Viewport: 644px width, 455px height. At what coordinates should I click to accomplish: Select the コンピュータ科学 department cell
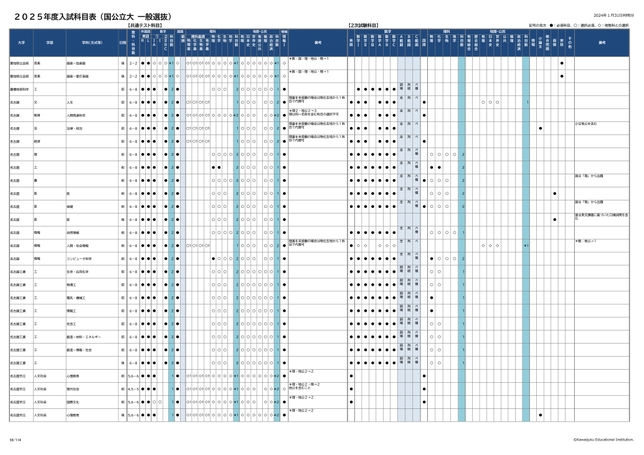click(x=82, y=257)
